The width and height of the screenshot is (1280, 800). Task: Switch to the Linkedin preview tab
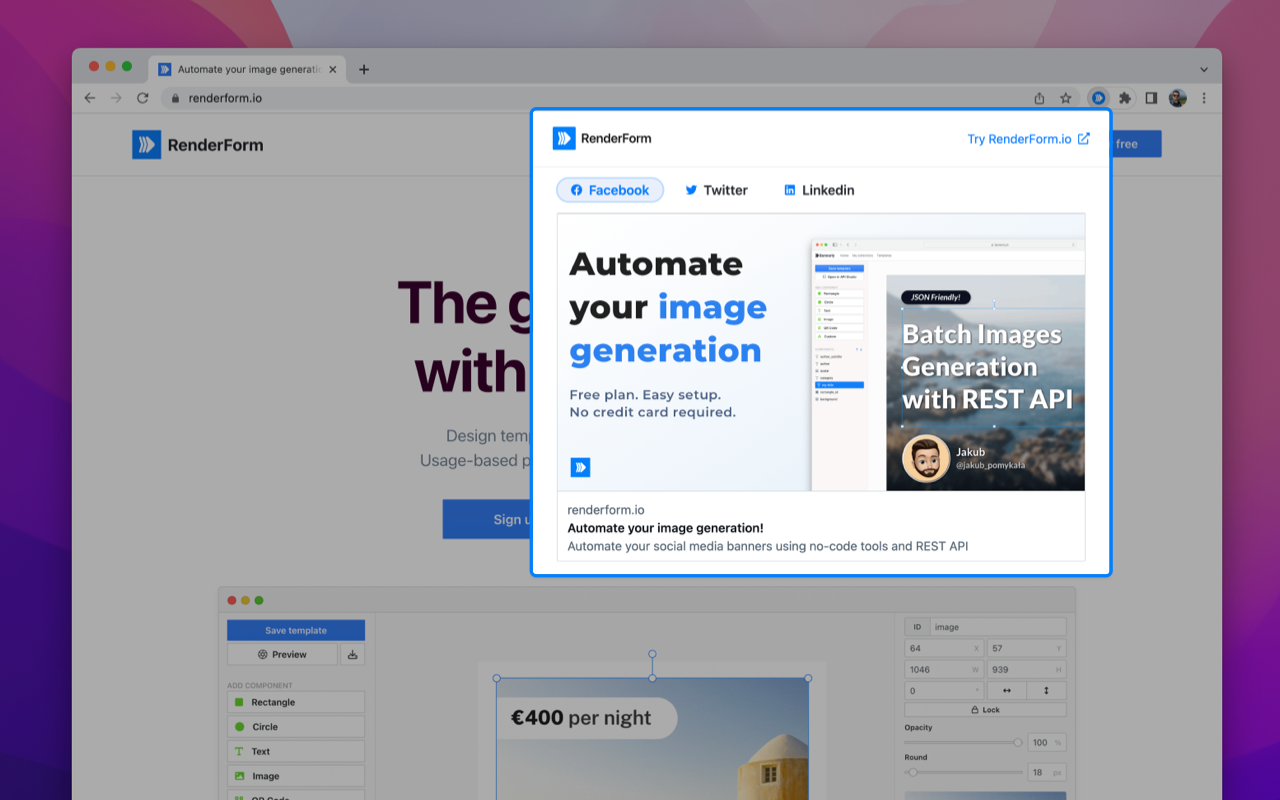pos(819,190)
